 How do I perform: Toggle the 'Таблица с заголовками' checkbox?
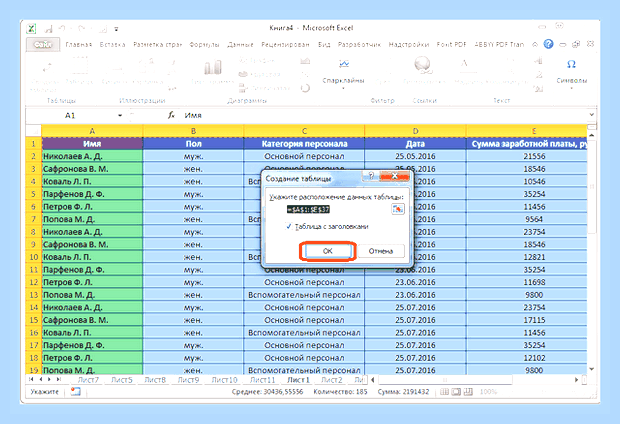[289, 226]
